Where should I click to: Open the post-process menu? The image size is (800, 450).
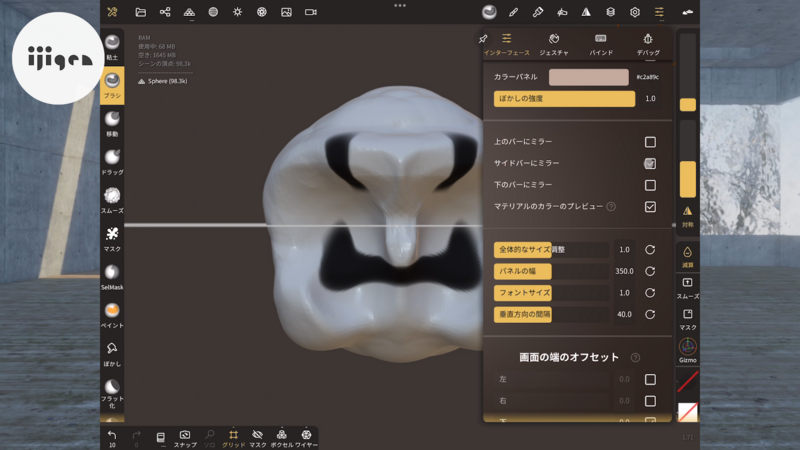click(262, 12)
